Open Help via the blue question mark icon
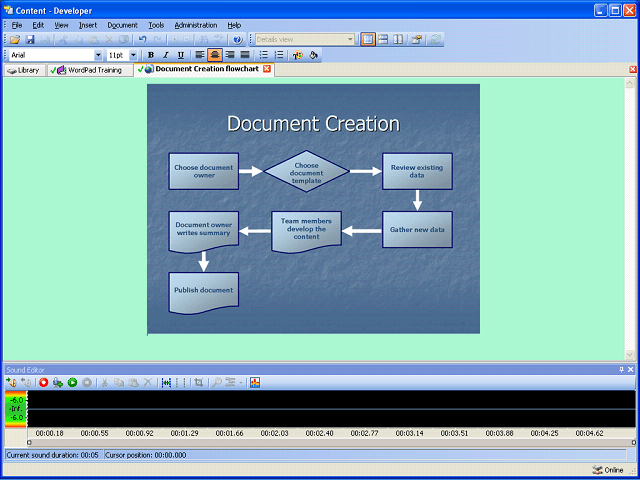The width and height of the screenshot is (640, 480). pos(238,40)
